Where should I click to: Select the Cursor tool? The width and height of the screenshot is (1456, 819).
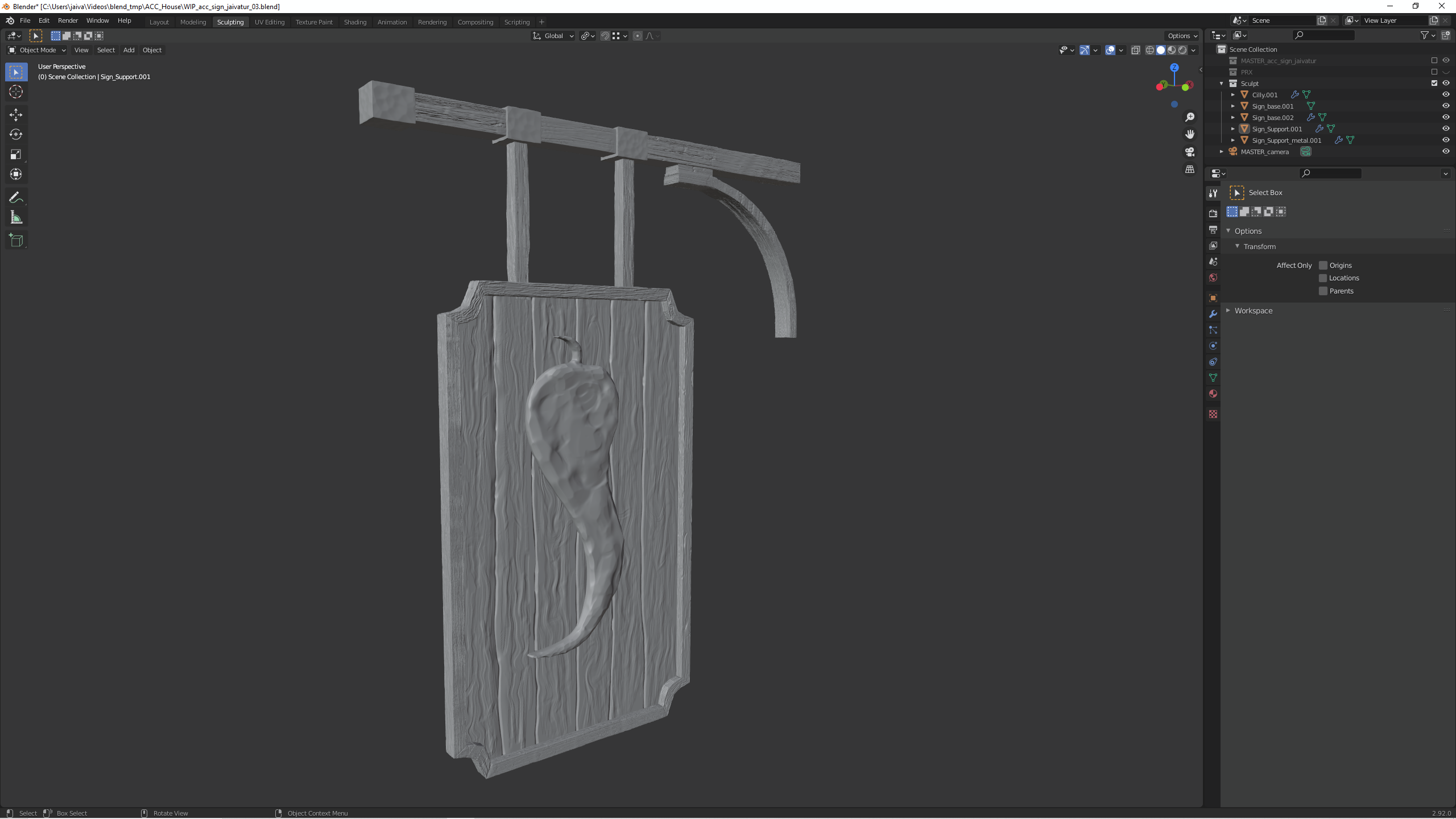coord(16,92)
